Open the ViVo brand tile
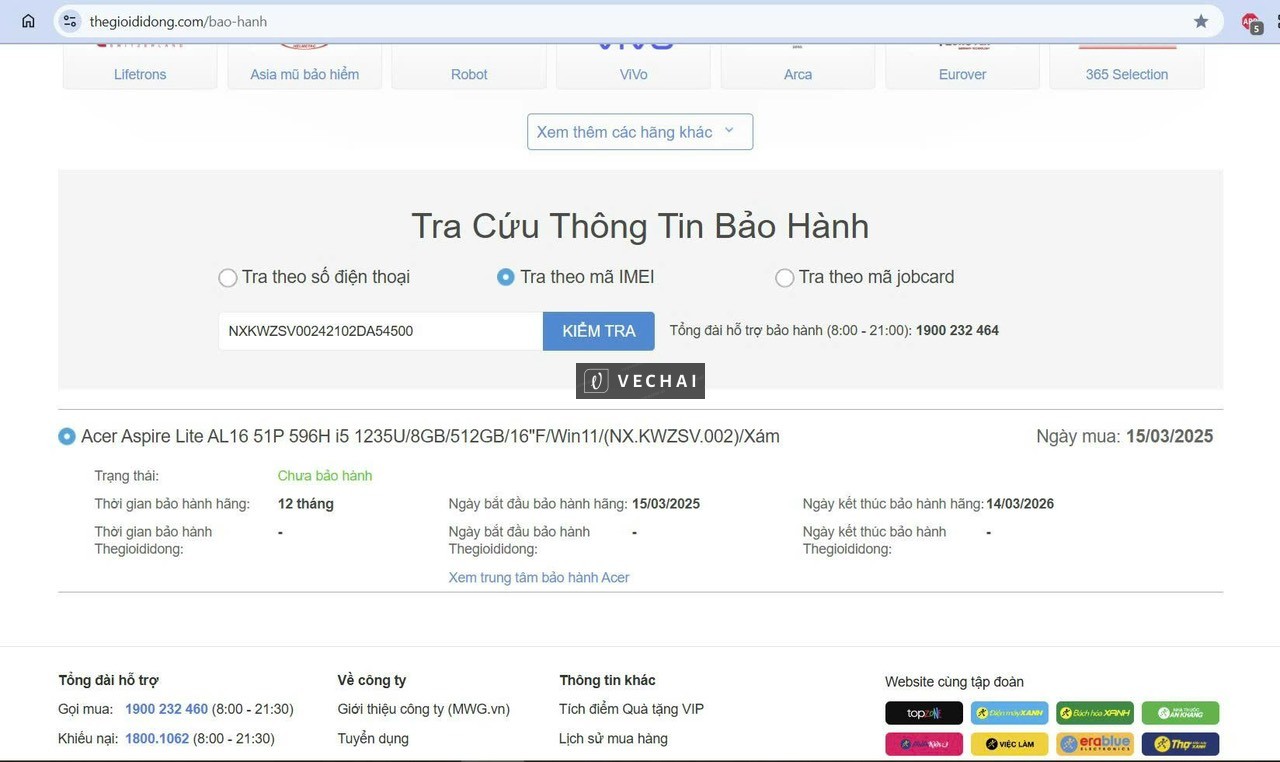Screen dimensions: 1280x762 [633, 64]
